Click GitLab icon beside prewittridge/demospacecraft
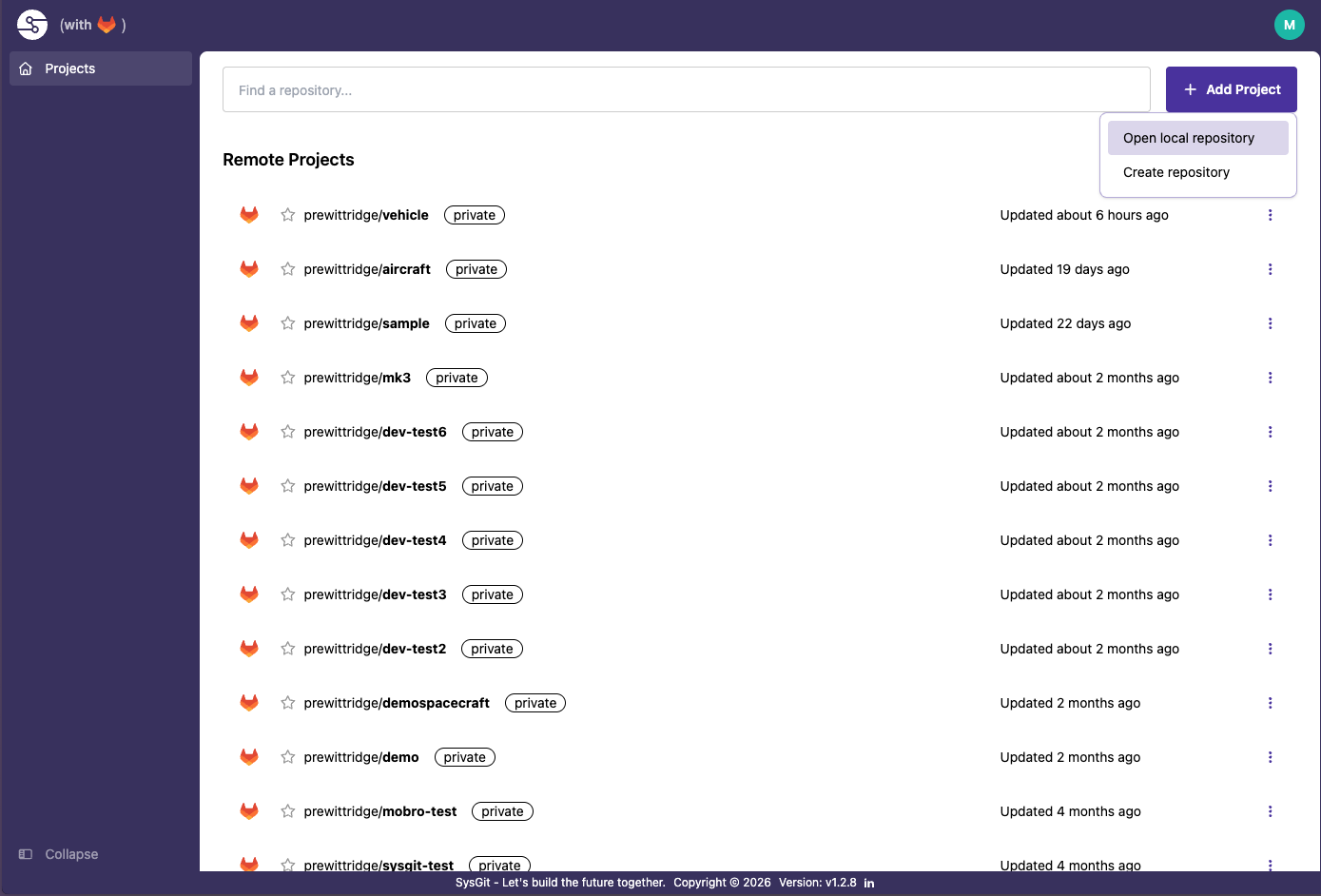 249,703
